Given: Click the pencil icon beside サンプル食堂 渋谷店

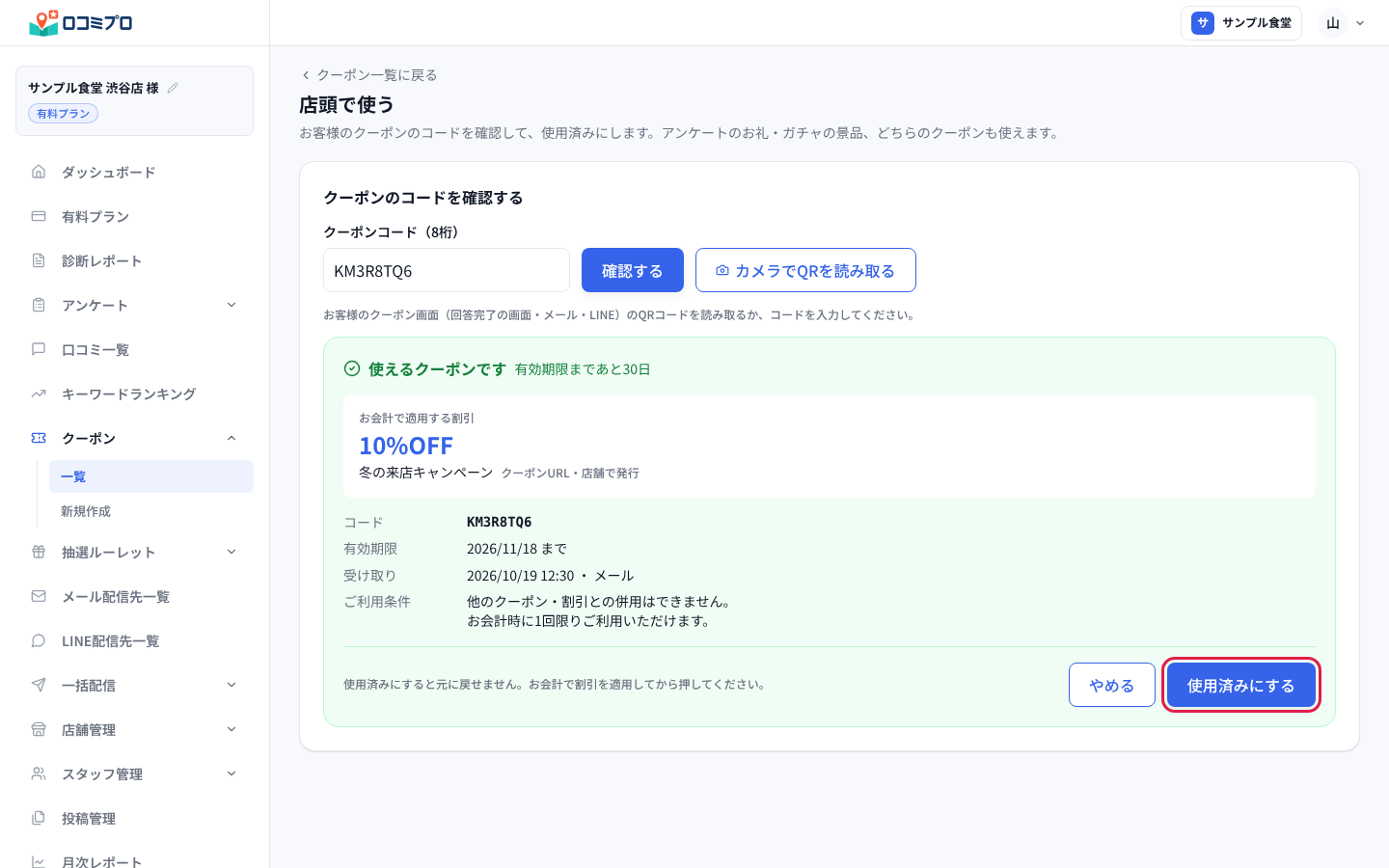Looking at the screenshot, I should point(173,88).
